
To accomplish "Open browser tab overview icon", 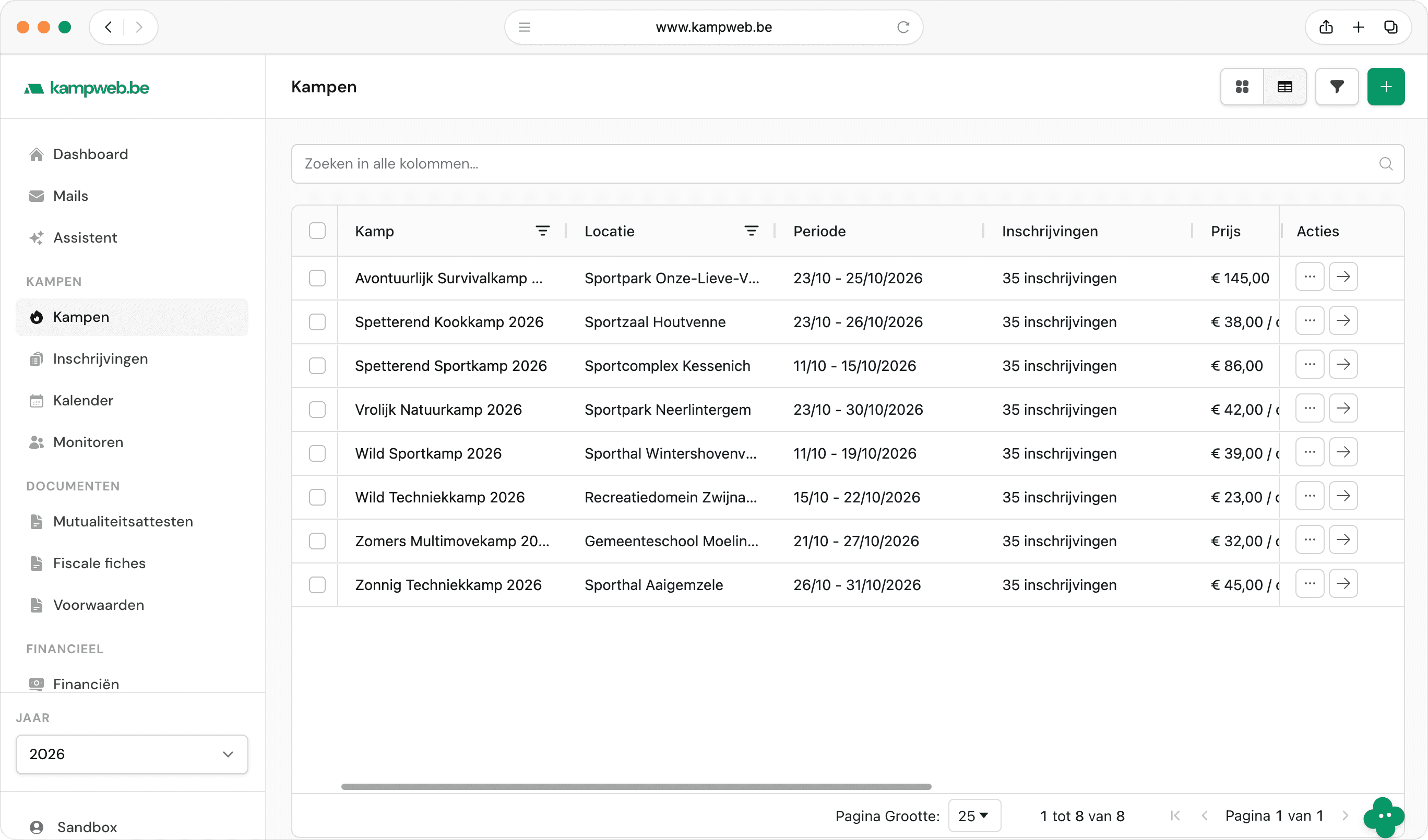I will pyautogui.click(x=1390, y=27).
